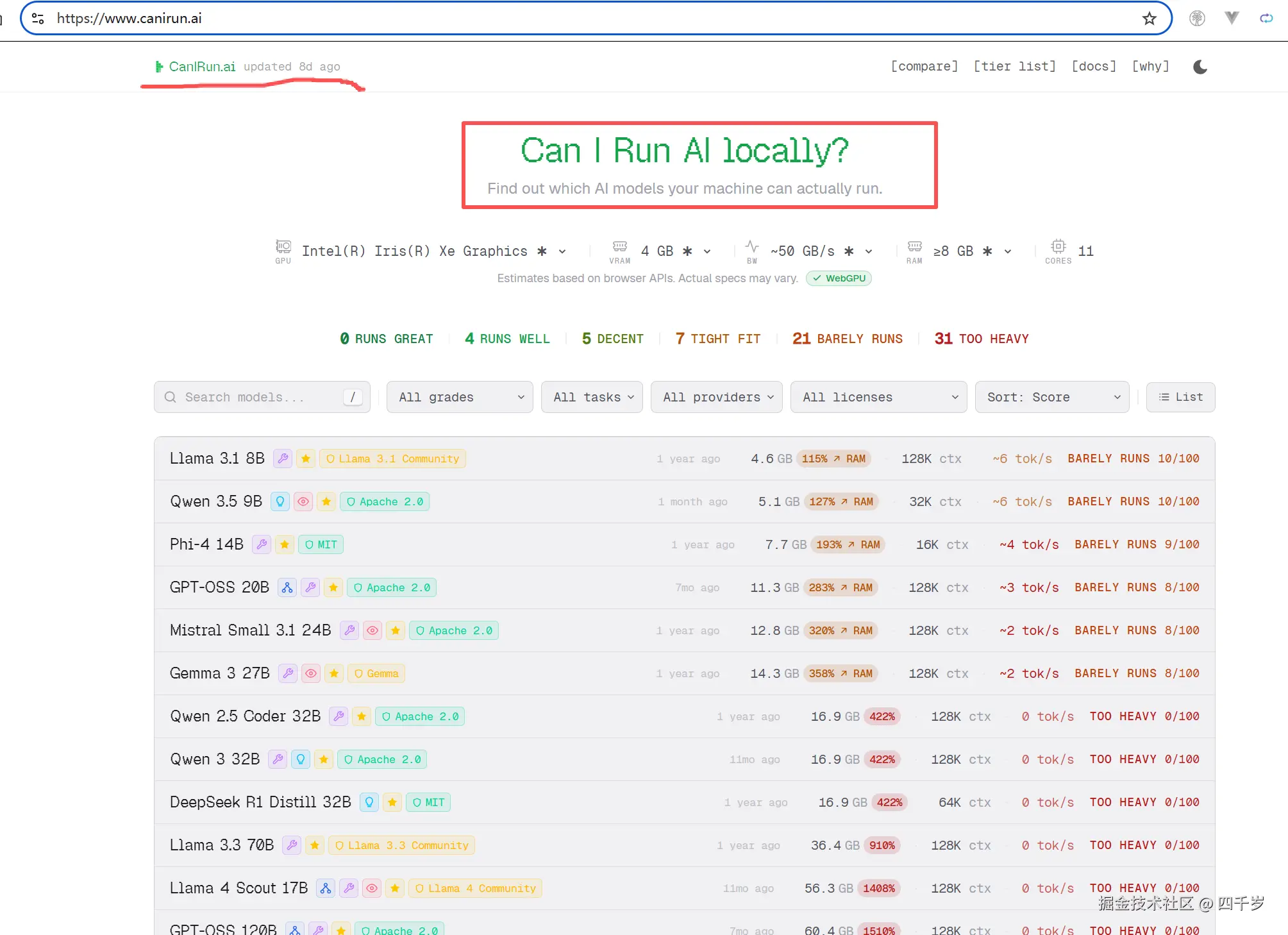
Task: Click the reasoning lightbulb icon on DeepSeek R1 Distill 32B
Action: (x=369, y=802)
